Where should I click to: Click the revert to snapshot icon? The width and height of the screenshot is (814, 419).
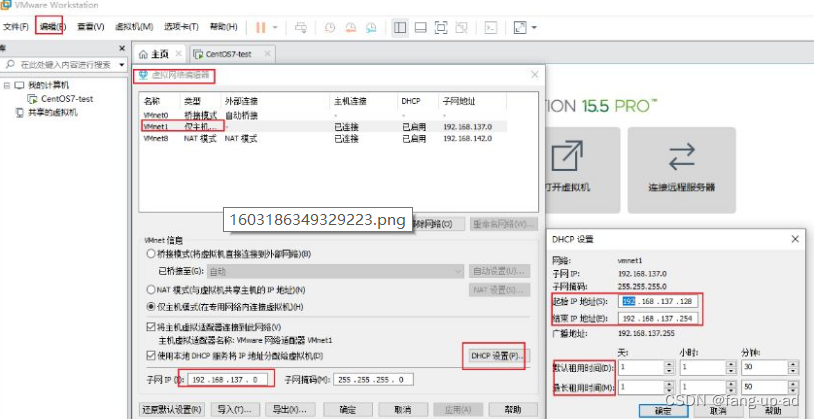350,28
